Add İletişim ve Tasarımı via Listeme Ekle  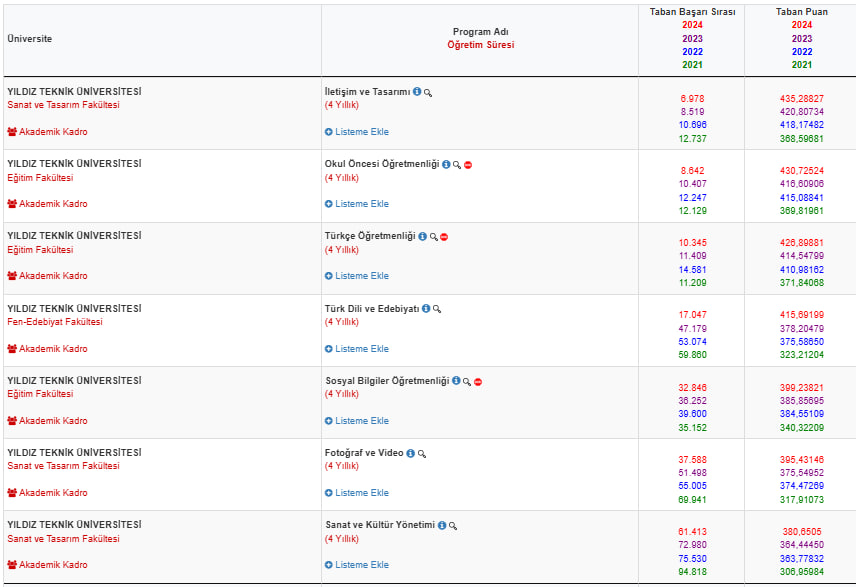pyautogui.click(x=357, y=132)
